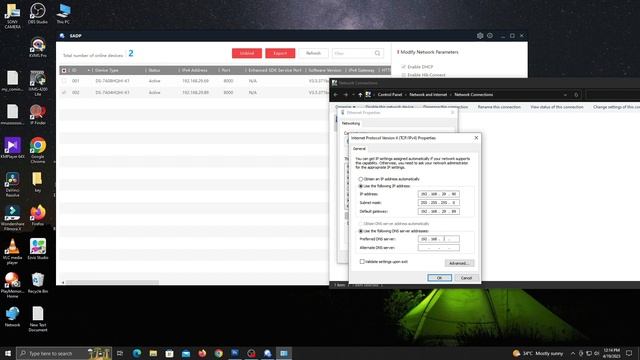The width and height of the screenshot is (640, 360).
Task: Untick checkbox for device row 002
Action: coord(64,93)
